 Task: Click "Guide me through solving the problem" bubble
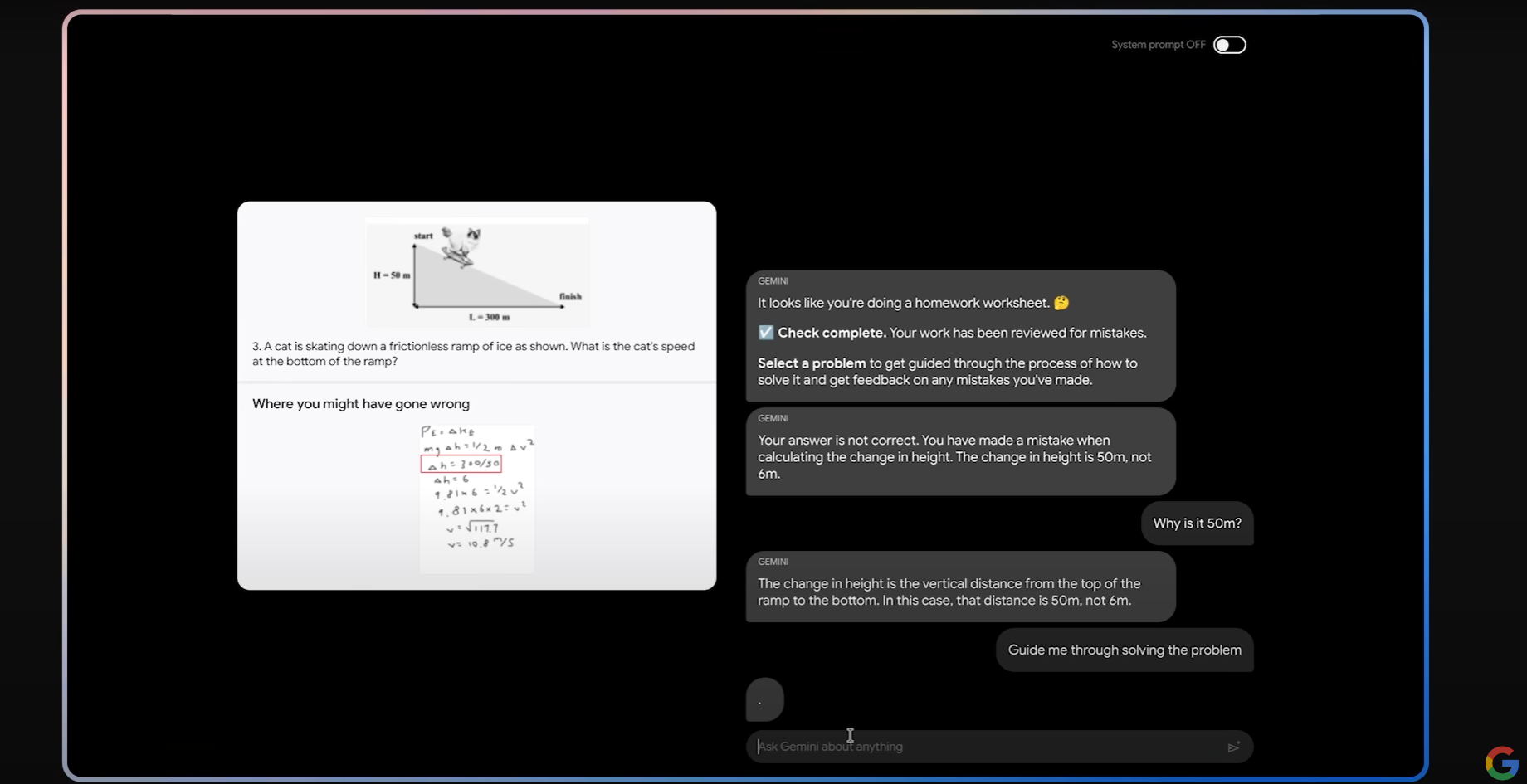coord(1124,650)
